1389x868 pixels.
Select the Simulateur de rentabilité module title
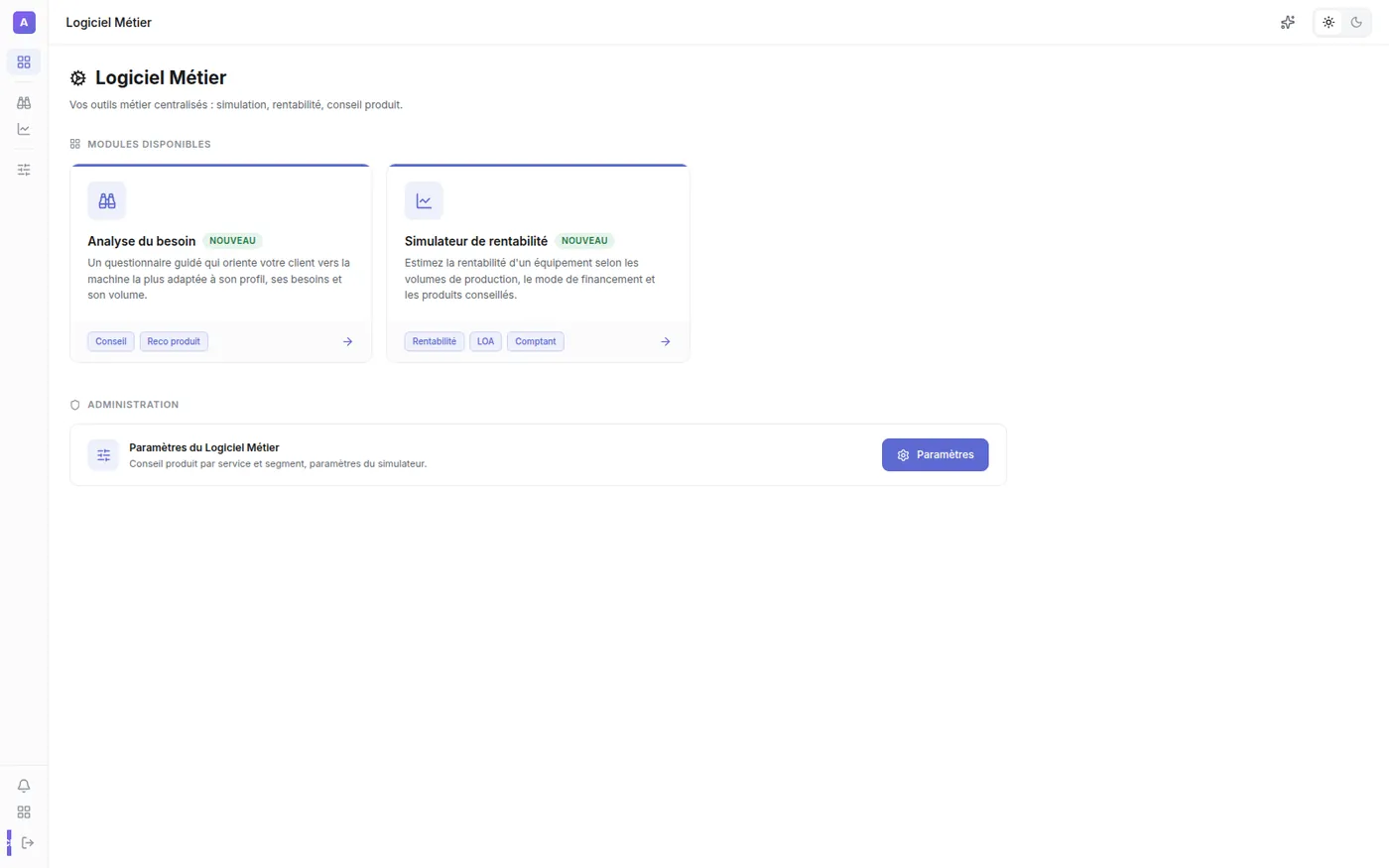point(476,241)
